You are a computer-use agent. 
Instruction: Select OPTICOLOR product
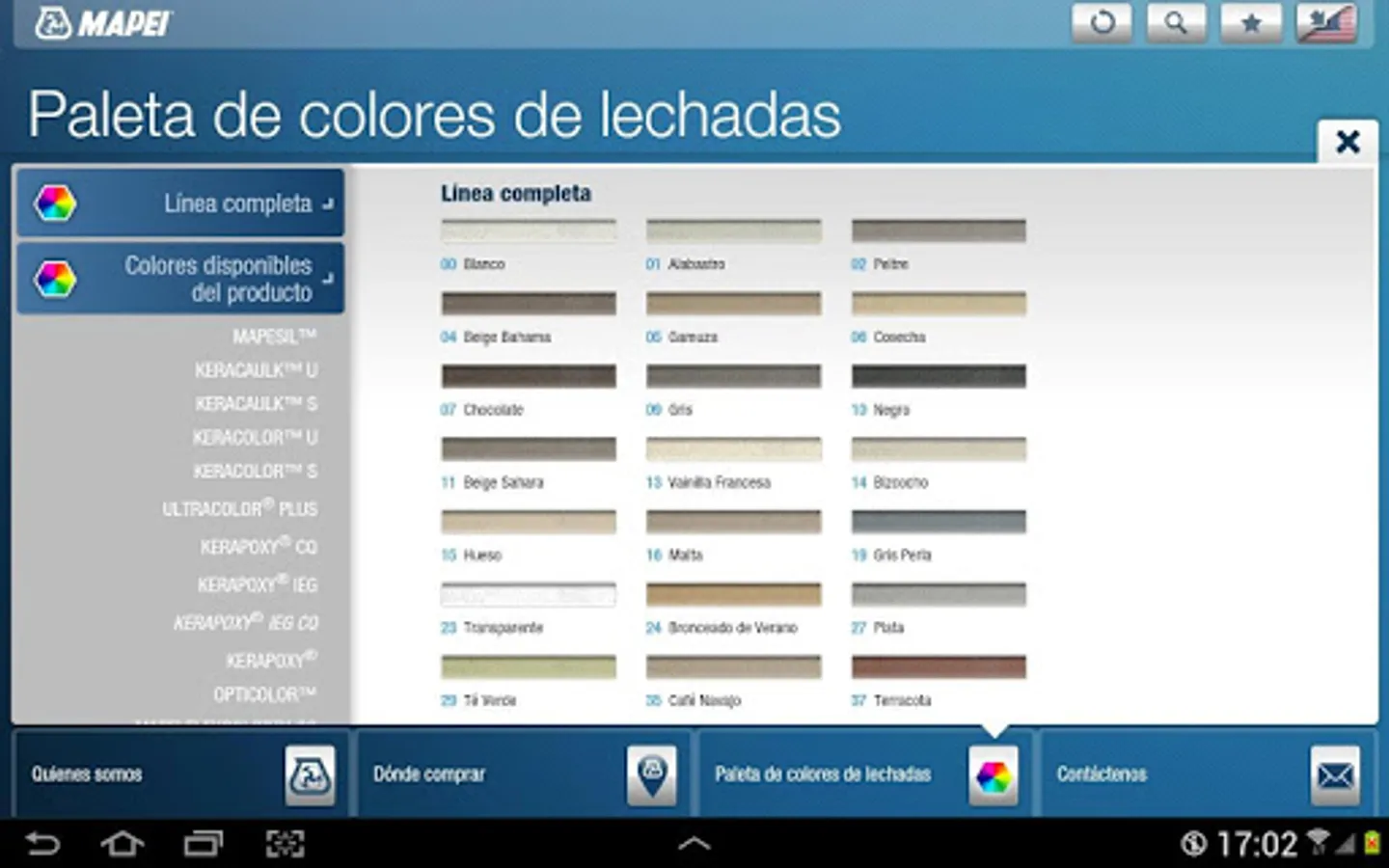pos(265,694)
